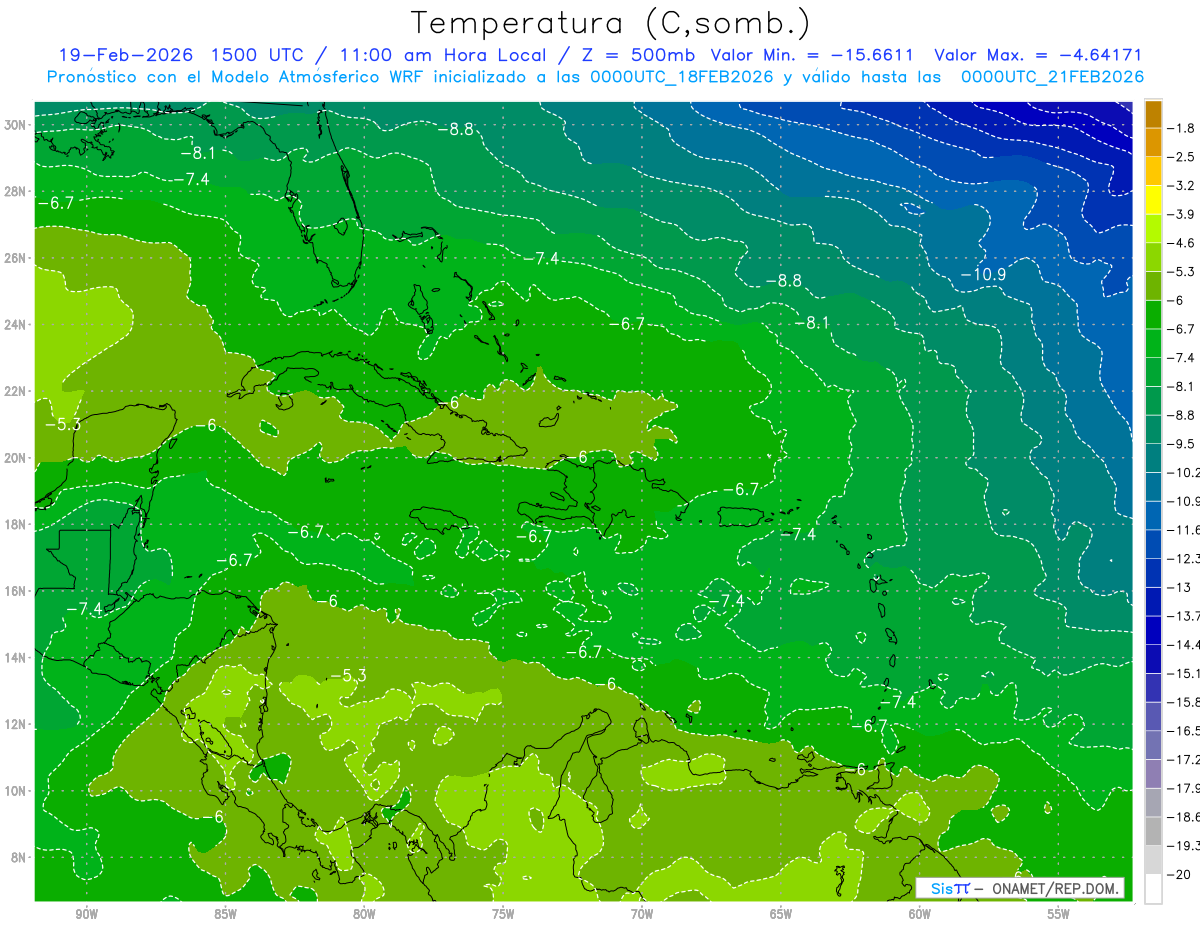Viewport: 1200px width, 927px height.
Task: Click the initialization stamp "0000UTC_18FEB2026"
Action: 682,77
